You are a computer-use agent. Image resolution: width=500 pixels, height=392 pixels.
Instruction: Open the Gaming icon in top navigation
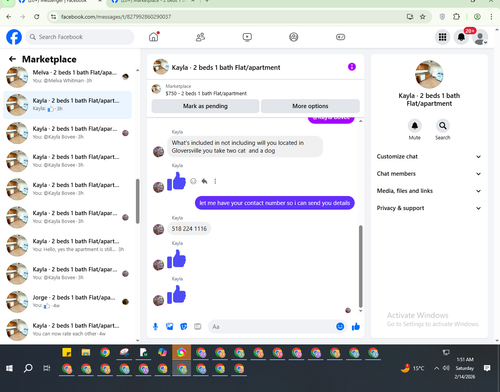340,37
